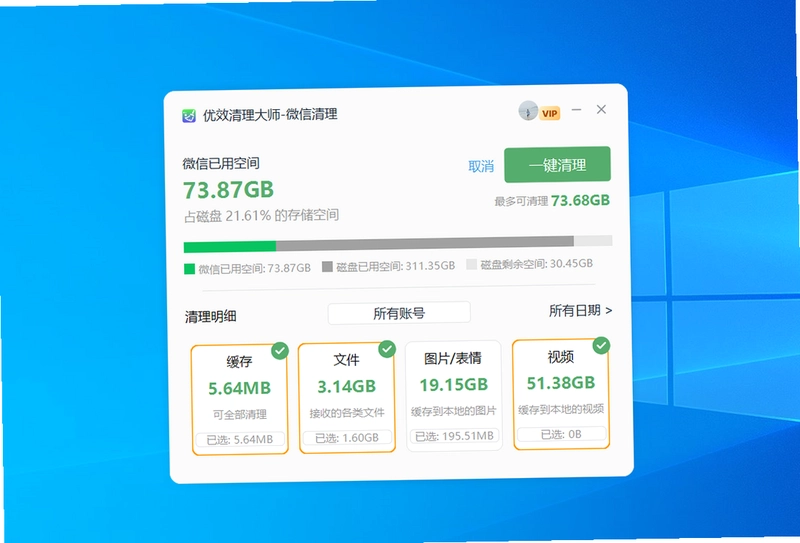Click the 73.87GB used space value

[229, 190]
